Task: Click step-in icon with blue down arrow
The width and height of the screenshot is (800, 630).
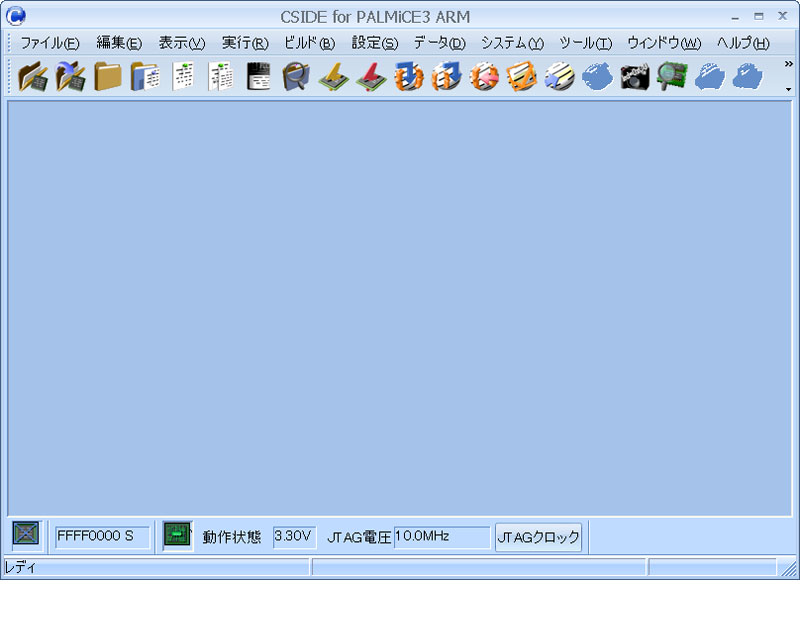Action: [409, 77]
